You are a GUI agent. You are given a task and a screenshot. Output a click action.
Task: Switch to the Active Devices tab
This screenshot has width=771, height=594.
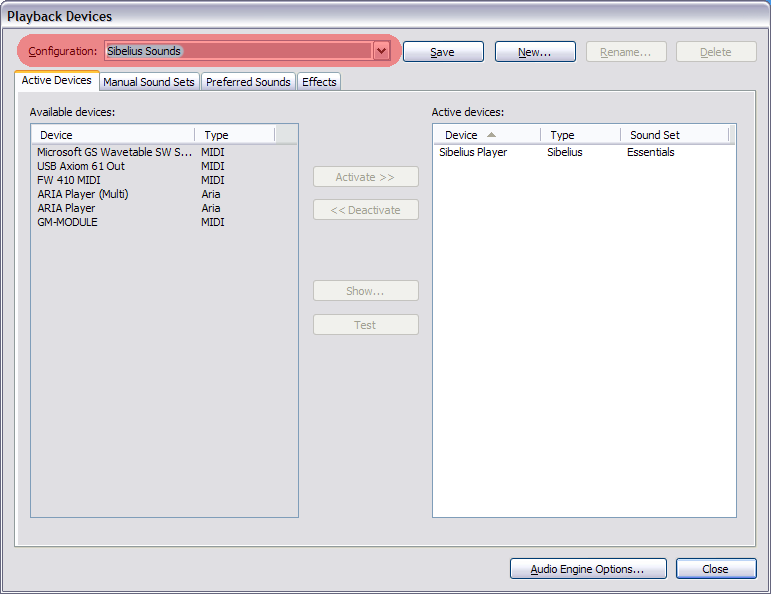57,80
